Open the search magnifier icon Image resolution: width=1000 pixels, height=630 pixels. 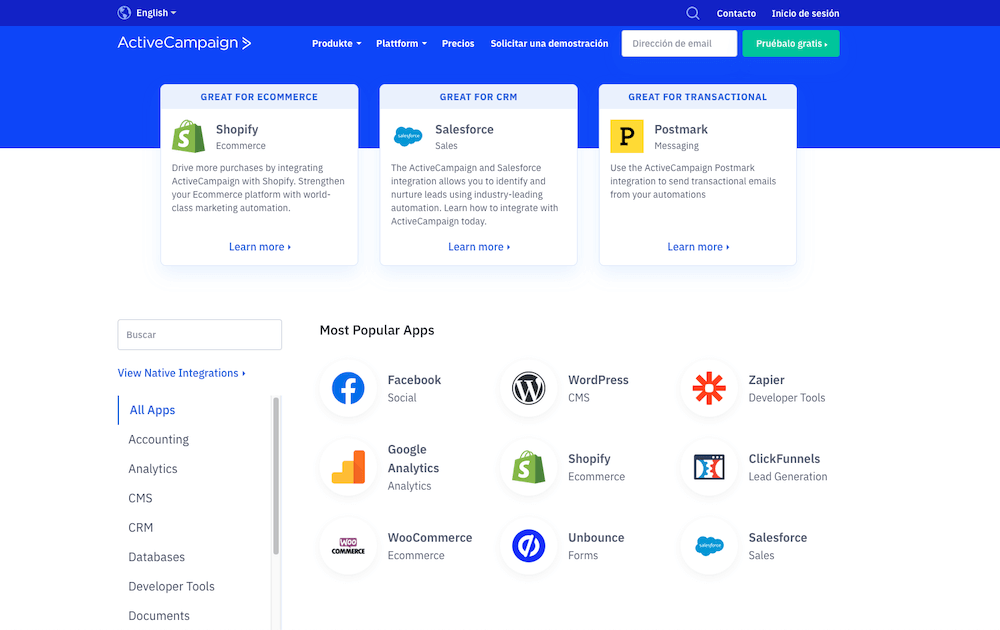tap(693, 13)
